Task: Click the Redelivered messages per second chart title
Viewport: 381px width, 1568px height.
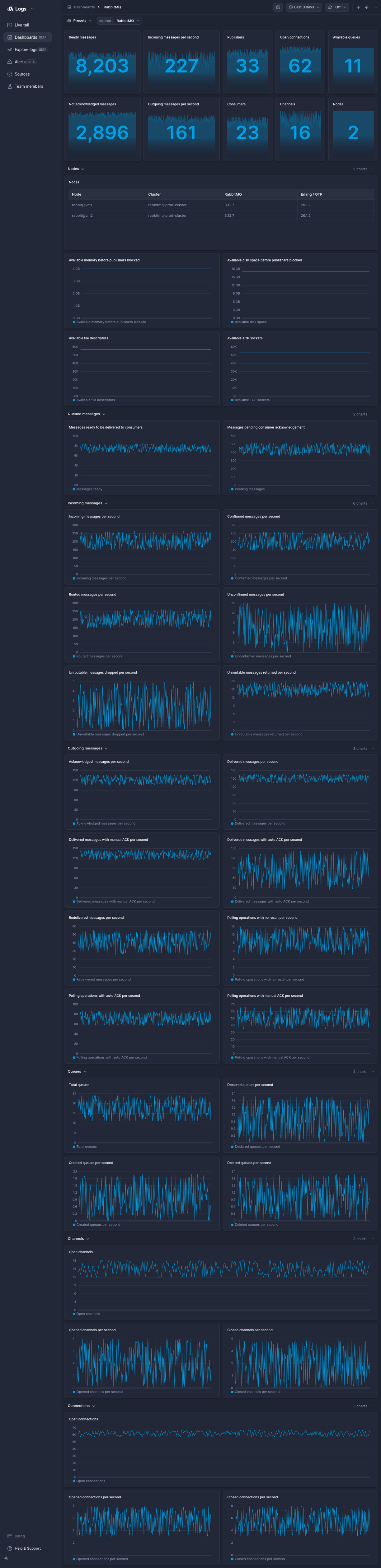Action: click(96, 917)
